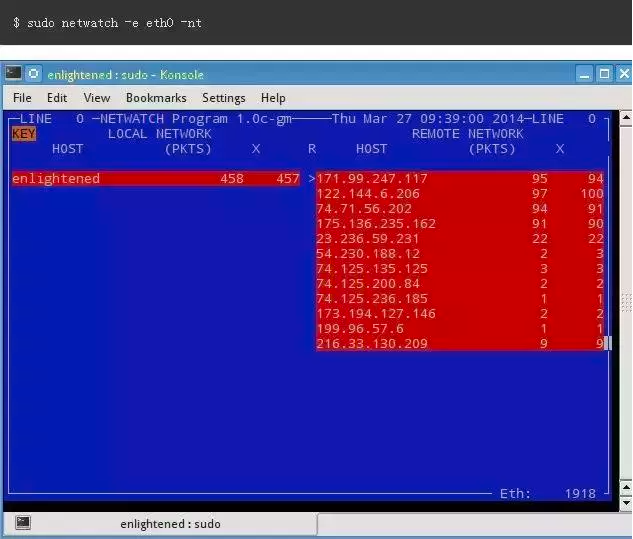Viewport: 633px width, 539px height.
Task: Click the terminal vertical scrollbar
Action: tap(625, 300)
